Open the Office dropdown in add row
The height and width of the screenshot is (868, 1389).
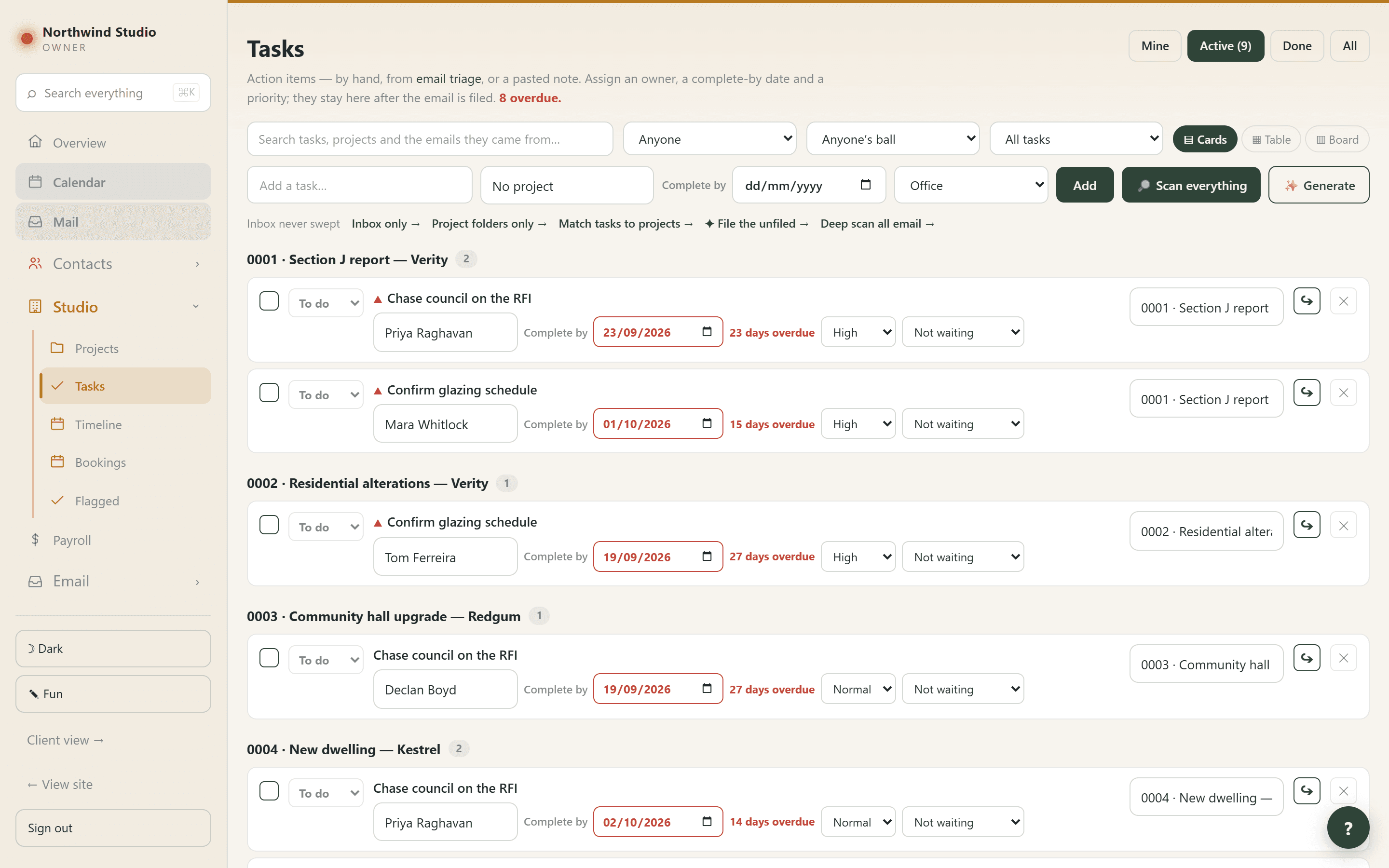pos(971,185)
